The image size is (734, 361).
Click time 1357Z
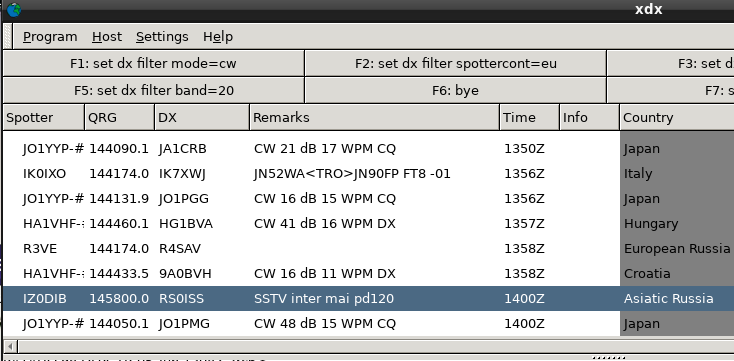[524, 224]
